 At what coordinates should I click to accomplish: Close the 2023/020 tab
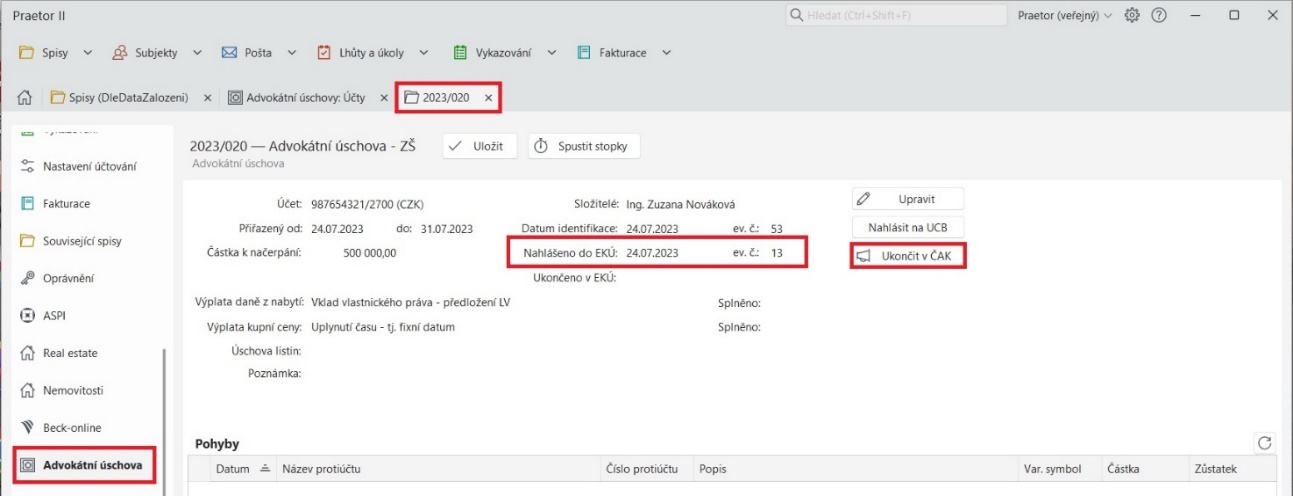(488, 98)
